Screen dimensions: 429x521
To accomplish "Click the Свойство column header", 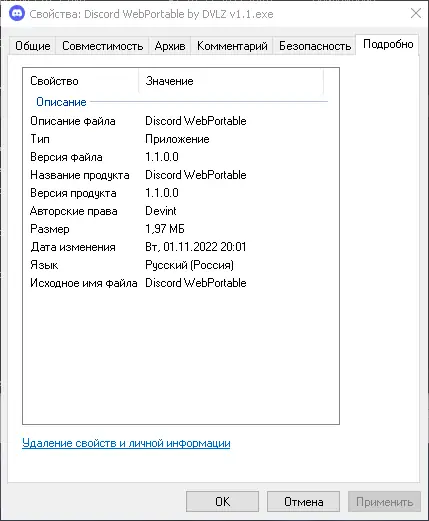I will click(x=81, y=81).
